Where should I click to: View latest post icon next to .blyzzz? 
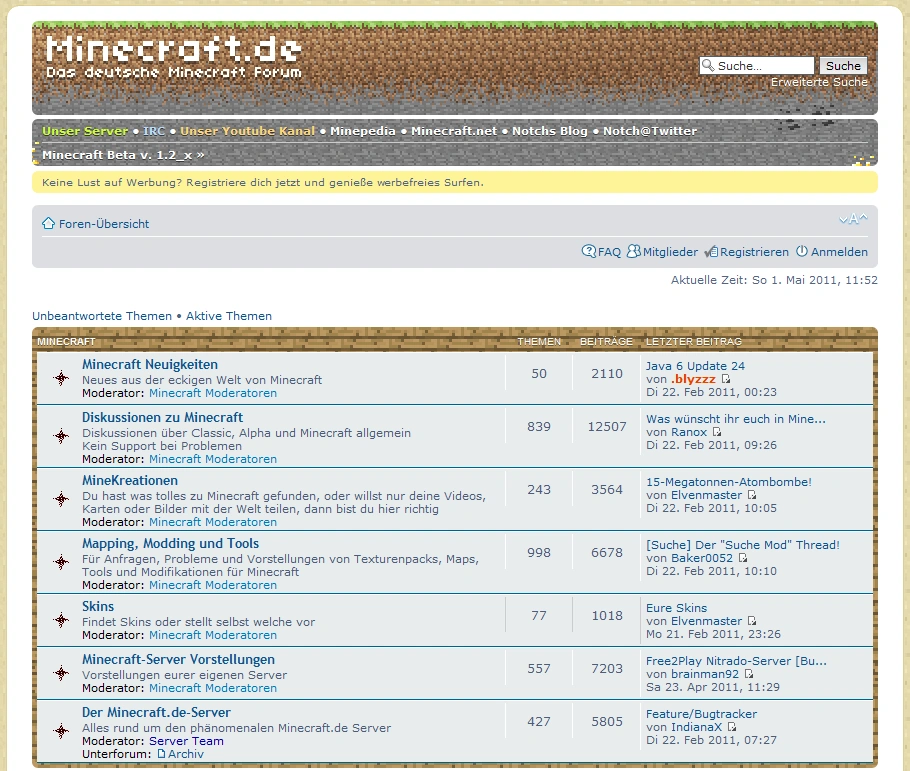point(725,379)
